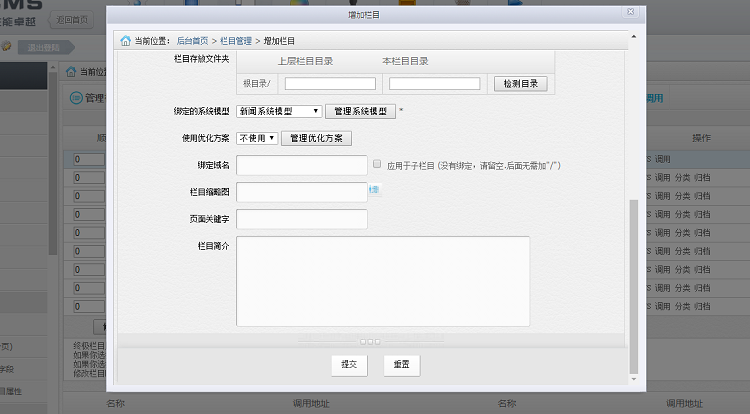Screen dimensions: 750x414
Task: Focus the 绑定域名 text field
Action: (x=302, y=165)
